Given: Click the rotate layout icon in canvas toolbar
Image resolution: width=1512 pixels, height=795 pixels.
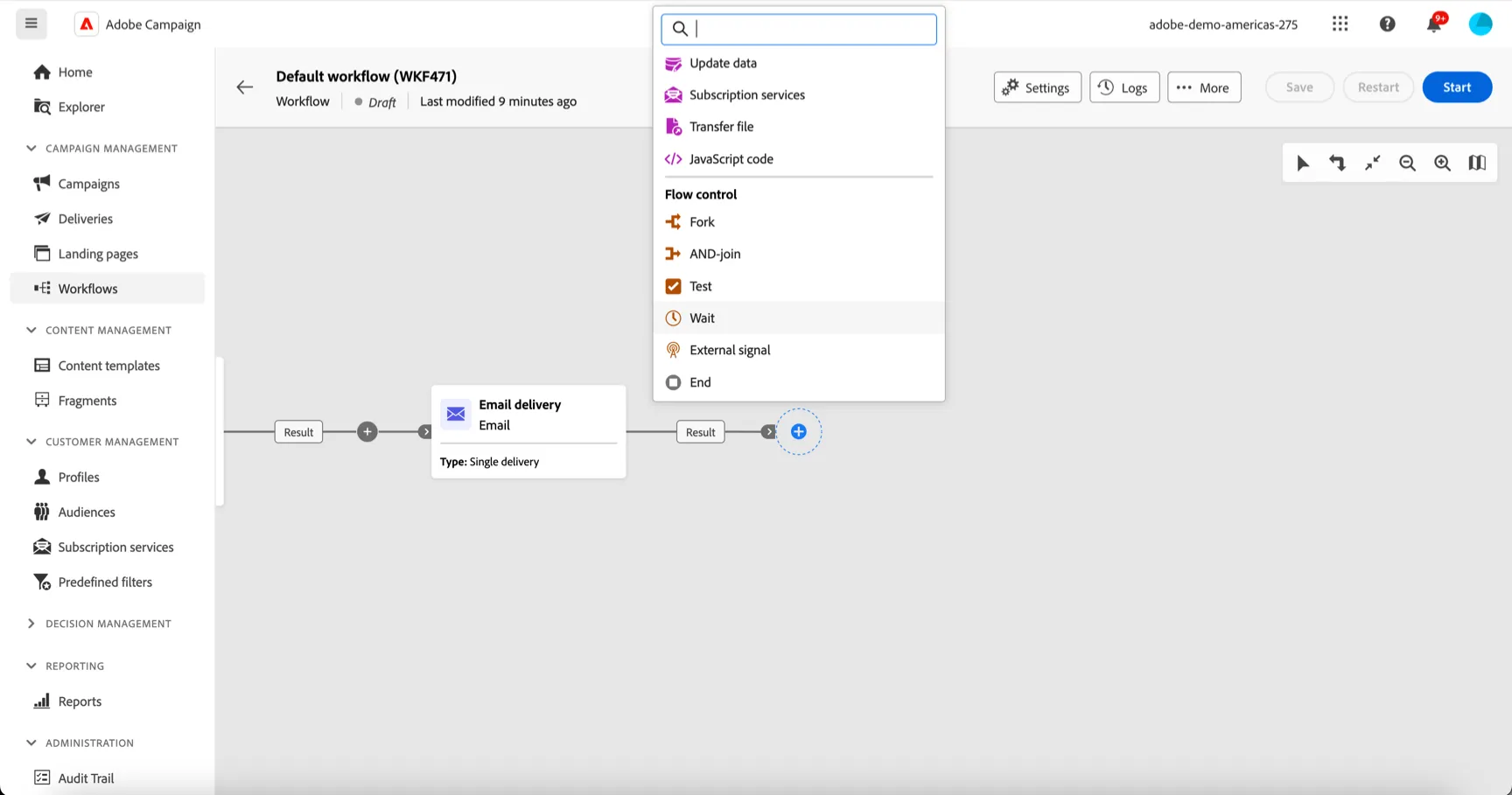Looking at the screenshot, I should pyautogui.click(x=1337, y=163).
